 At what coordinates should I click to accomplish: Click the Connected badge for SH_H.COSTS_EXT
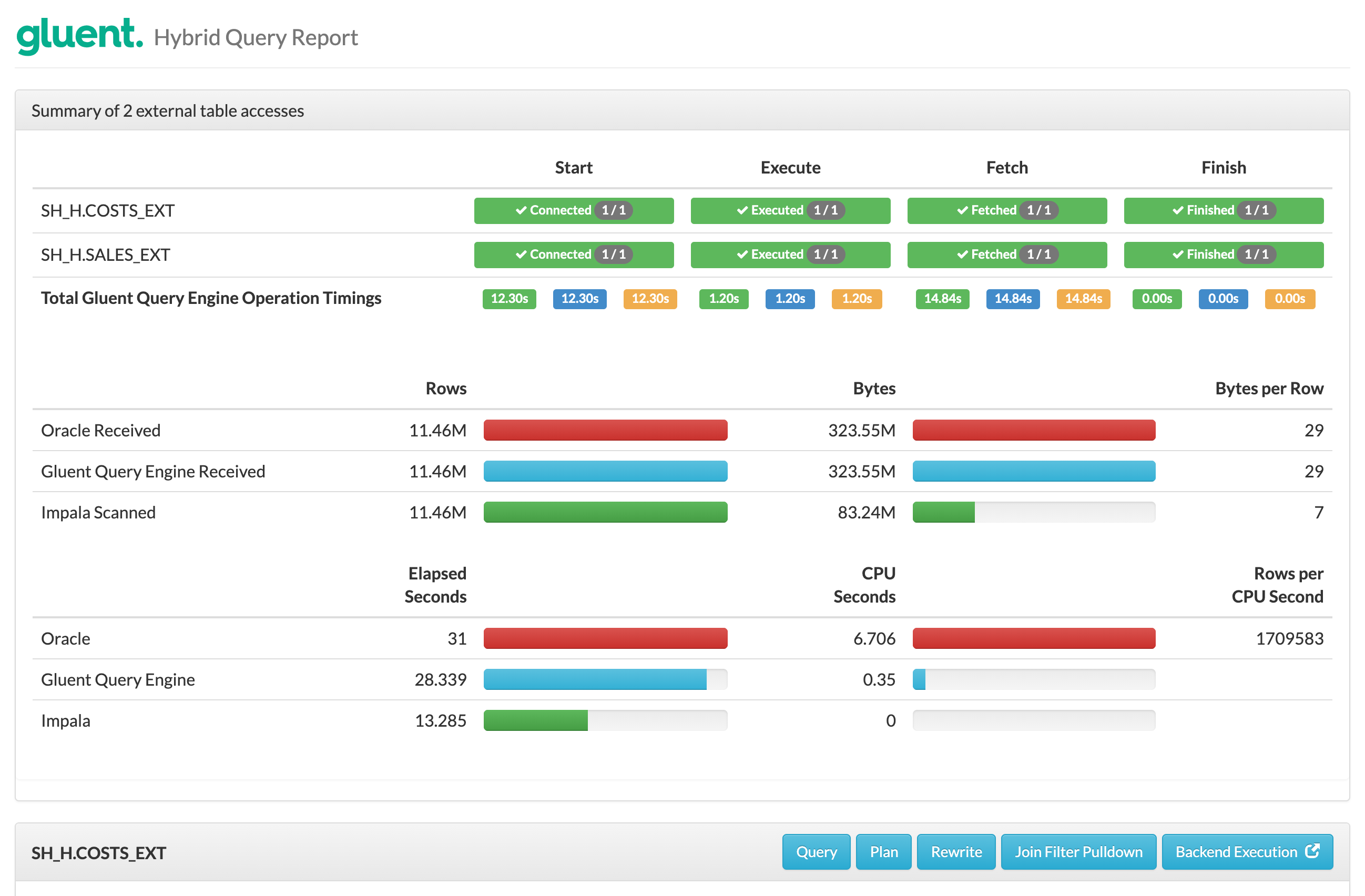574,210
